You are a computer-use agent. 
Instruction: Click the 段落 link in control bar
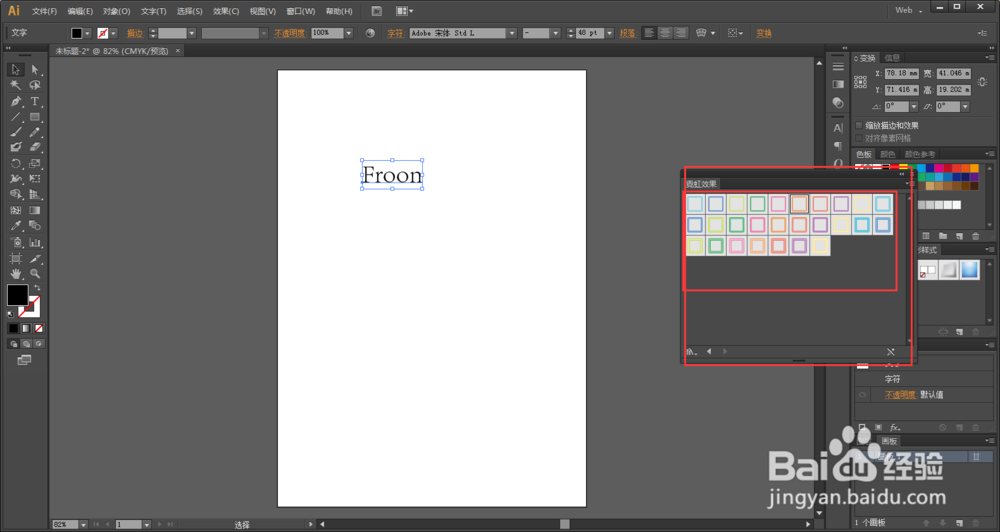[628, 33]
